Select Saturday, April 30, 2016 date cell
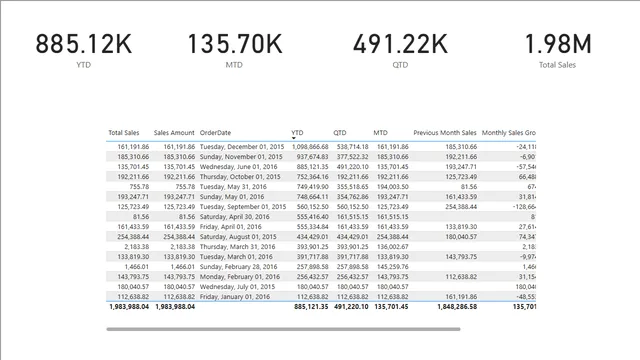 click(x=235, y=217)
